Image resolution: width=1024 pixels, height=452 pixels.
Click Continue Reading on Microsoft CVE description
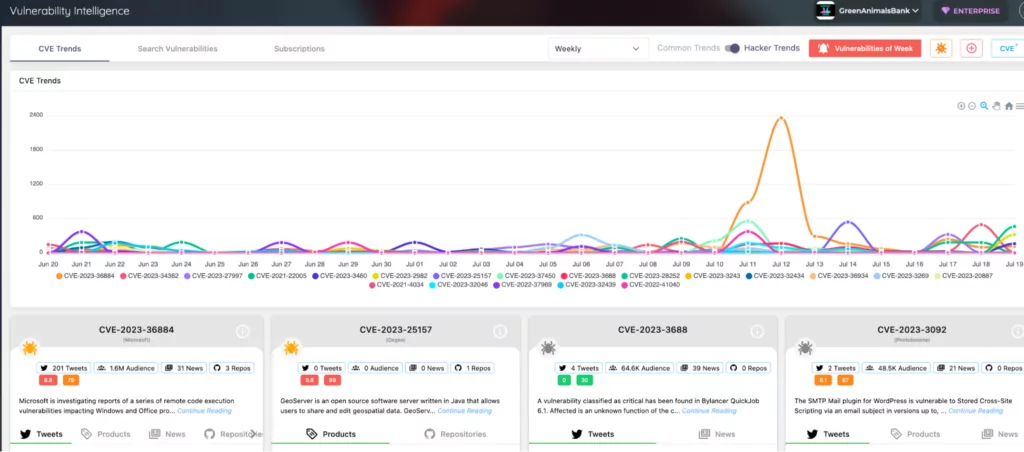tap(204, 412)
